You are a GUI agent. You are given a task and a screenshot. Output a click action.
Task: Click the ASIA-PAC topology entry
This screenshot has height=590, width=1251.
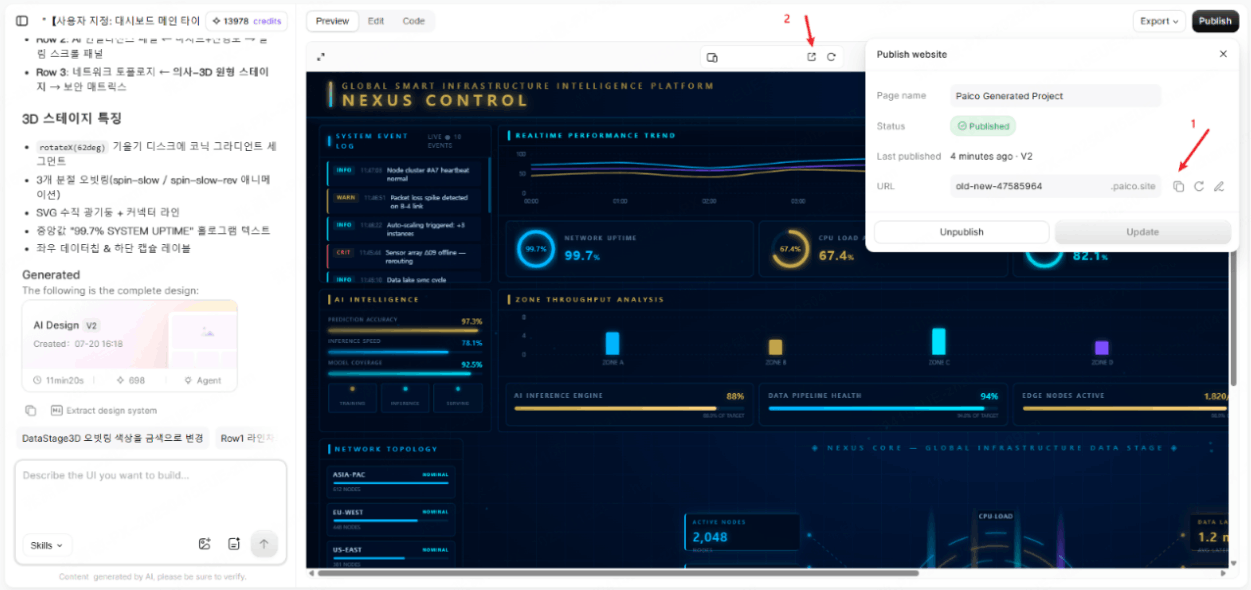[391, 480]
